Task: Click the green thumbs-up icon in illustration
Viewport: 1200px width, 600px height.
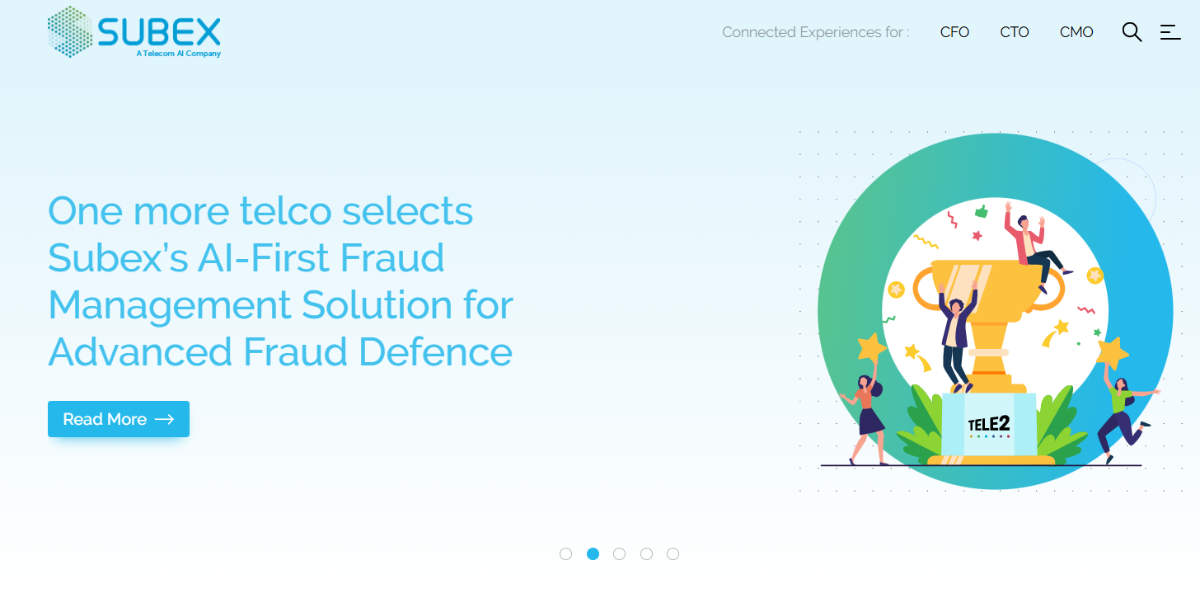Action: pyautogui.click(x=981, y=211)
